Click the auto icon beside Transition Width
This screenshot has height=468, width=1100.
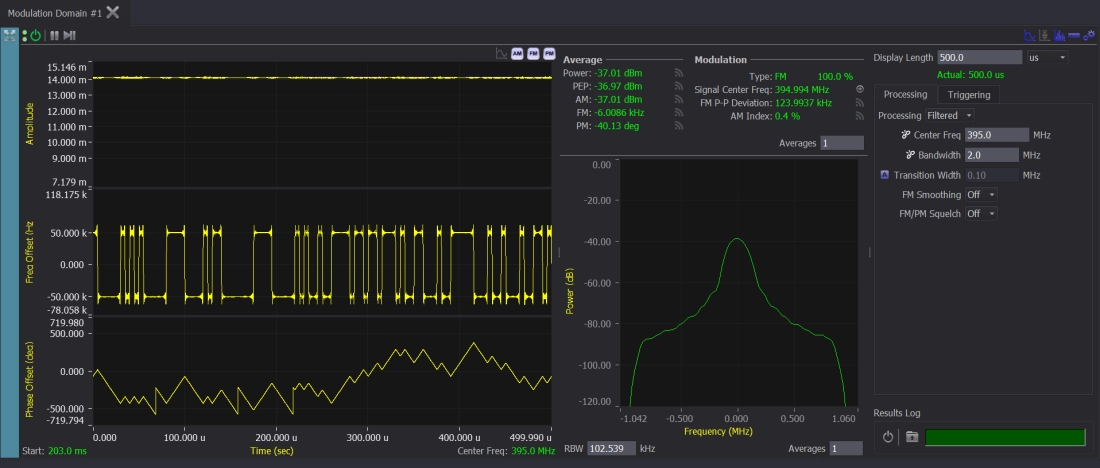pyautogui.click(x=884, y=175)
